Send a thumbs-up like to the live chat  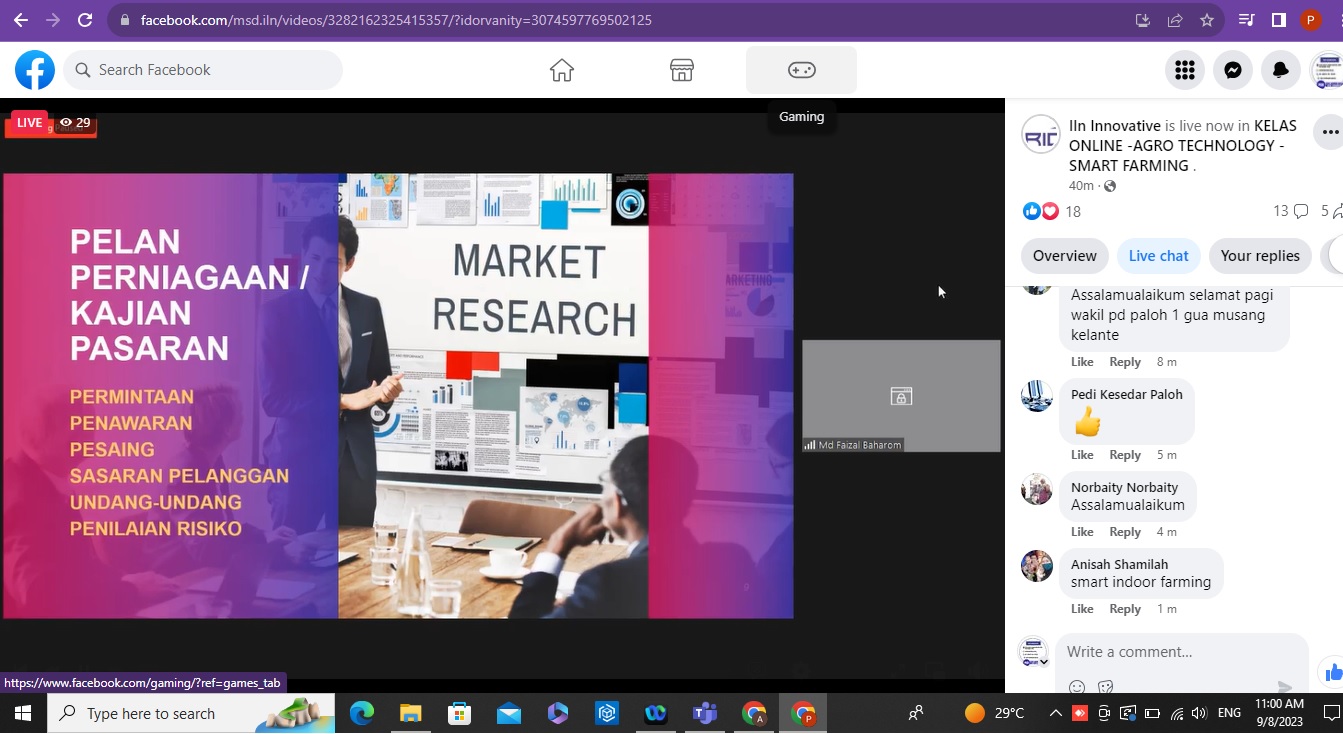pos(1333,672)
